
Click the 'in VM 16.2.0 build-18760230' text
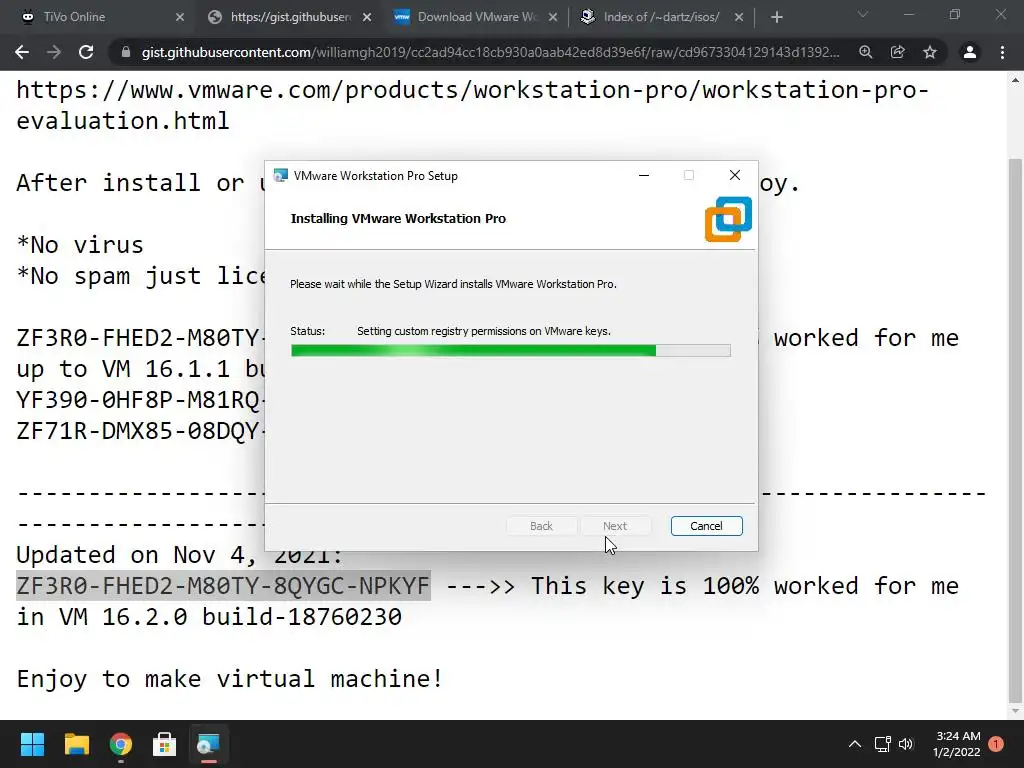coord(209,616)
